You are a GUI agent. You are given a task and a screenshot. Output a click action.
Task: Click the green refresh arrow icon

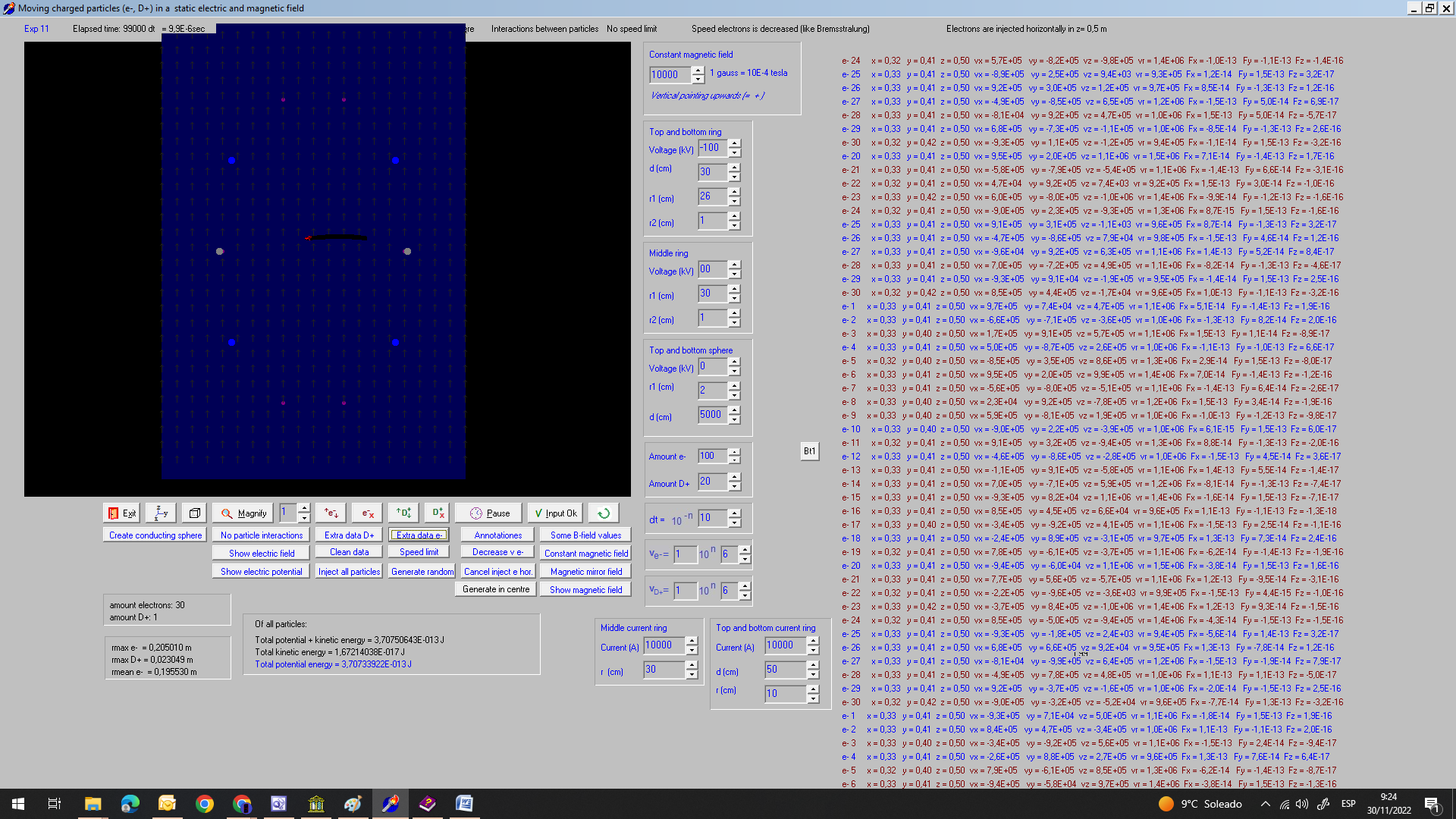coord(604,513)
